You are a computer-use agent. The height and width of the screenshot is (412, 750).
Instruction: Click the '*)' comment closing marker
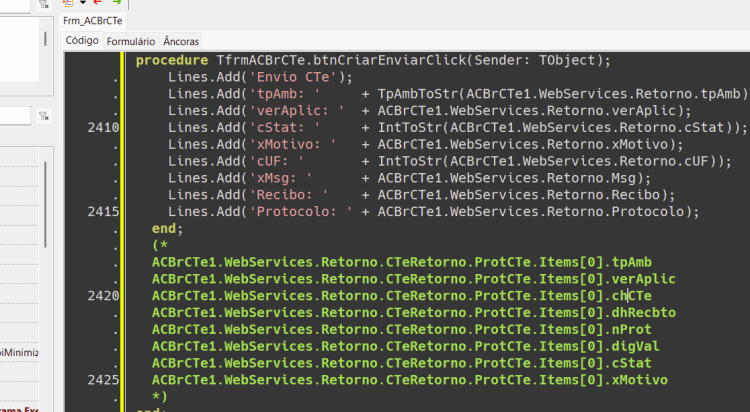(160, 397)
